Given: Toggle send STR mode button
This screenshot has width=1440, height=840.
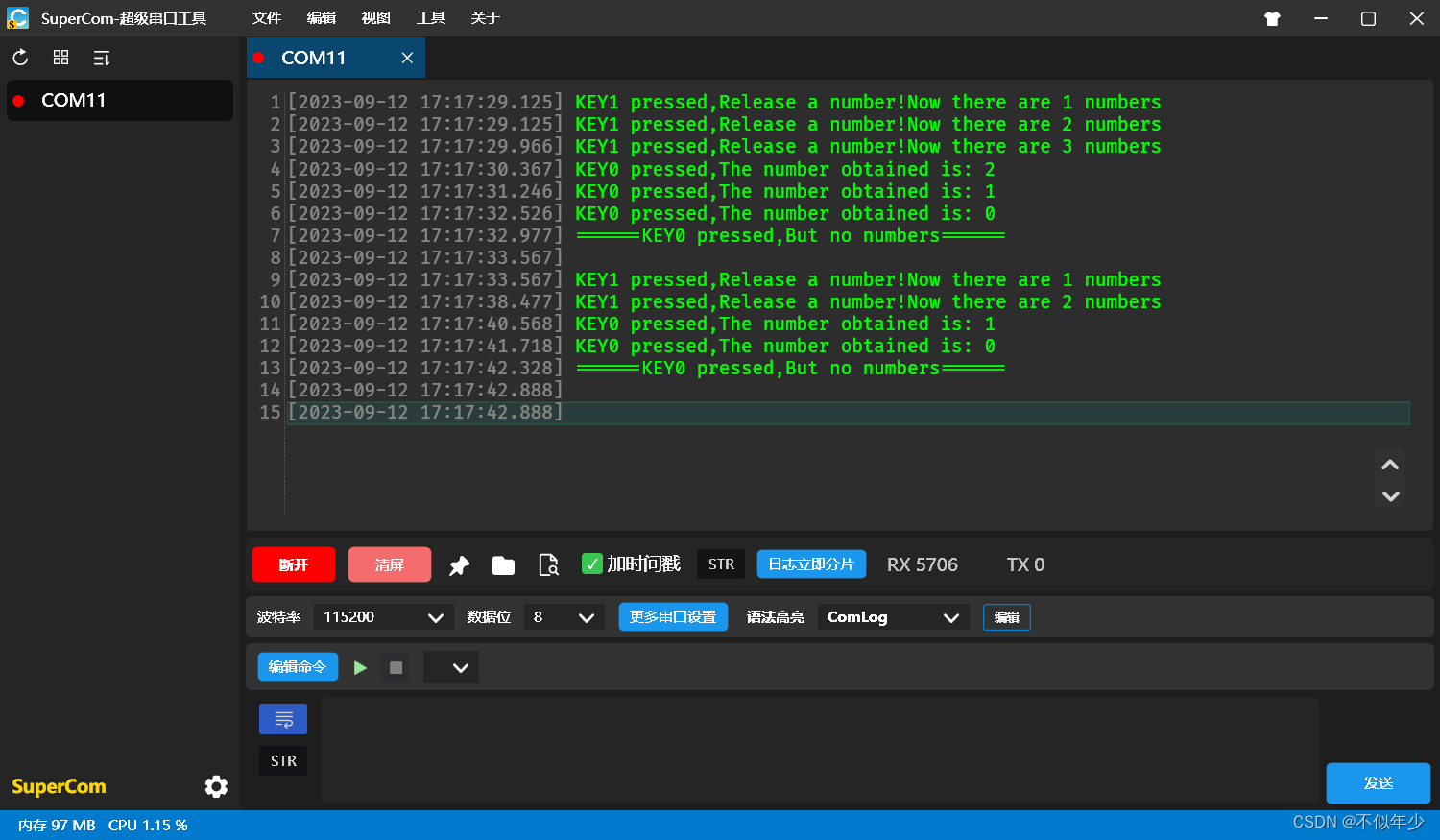Looking at the screenshot, I should (283, 760).
